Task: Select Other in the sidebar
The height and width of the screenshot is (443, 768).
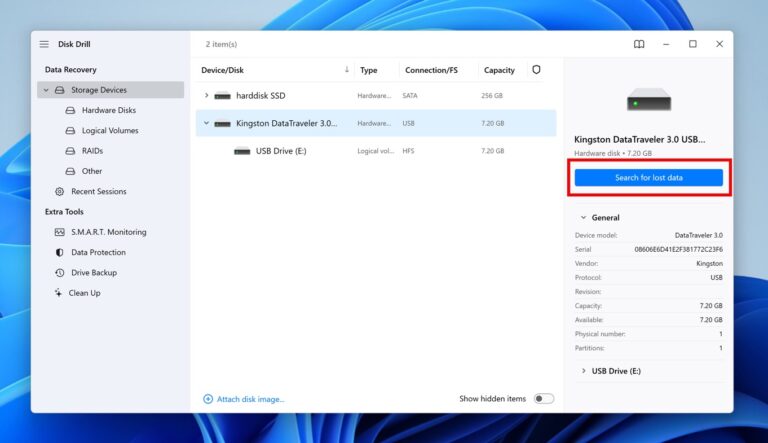Action: [92, 171]
